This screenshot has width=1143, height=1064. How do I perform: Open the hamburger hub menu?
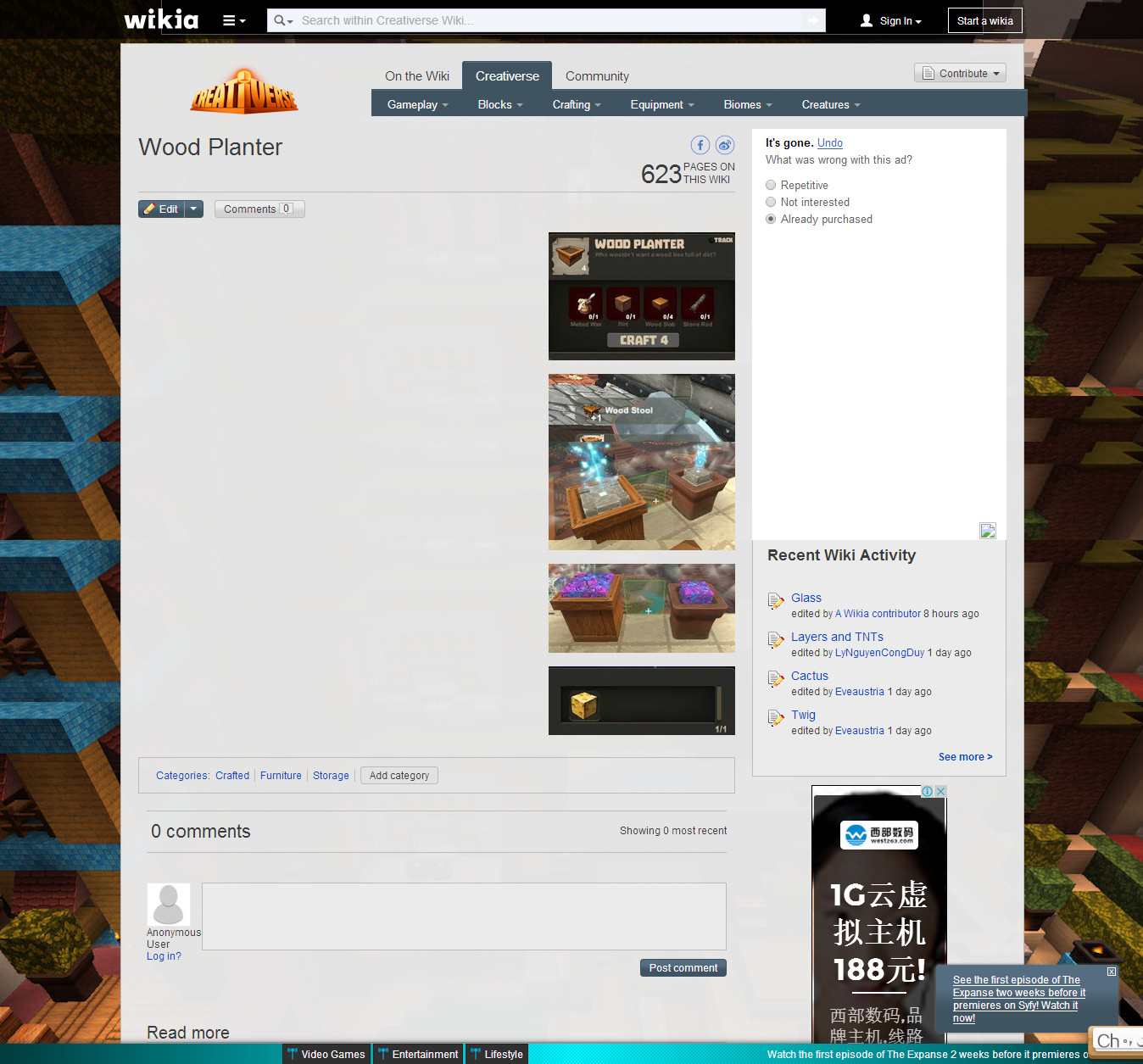pos(234,20)
